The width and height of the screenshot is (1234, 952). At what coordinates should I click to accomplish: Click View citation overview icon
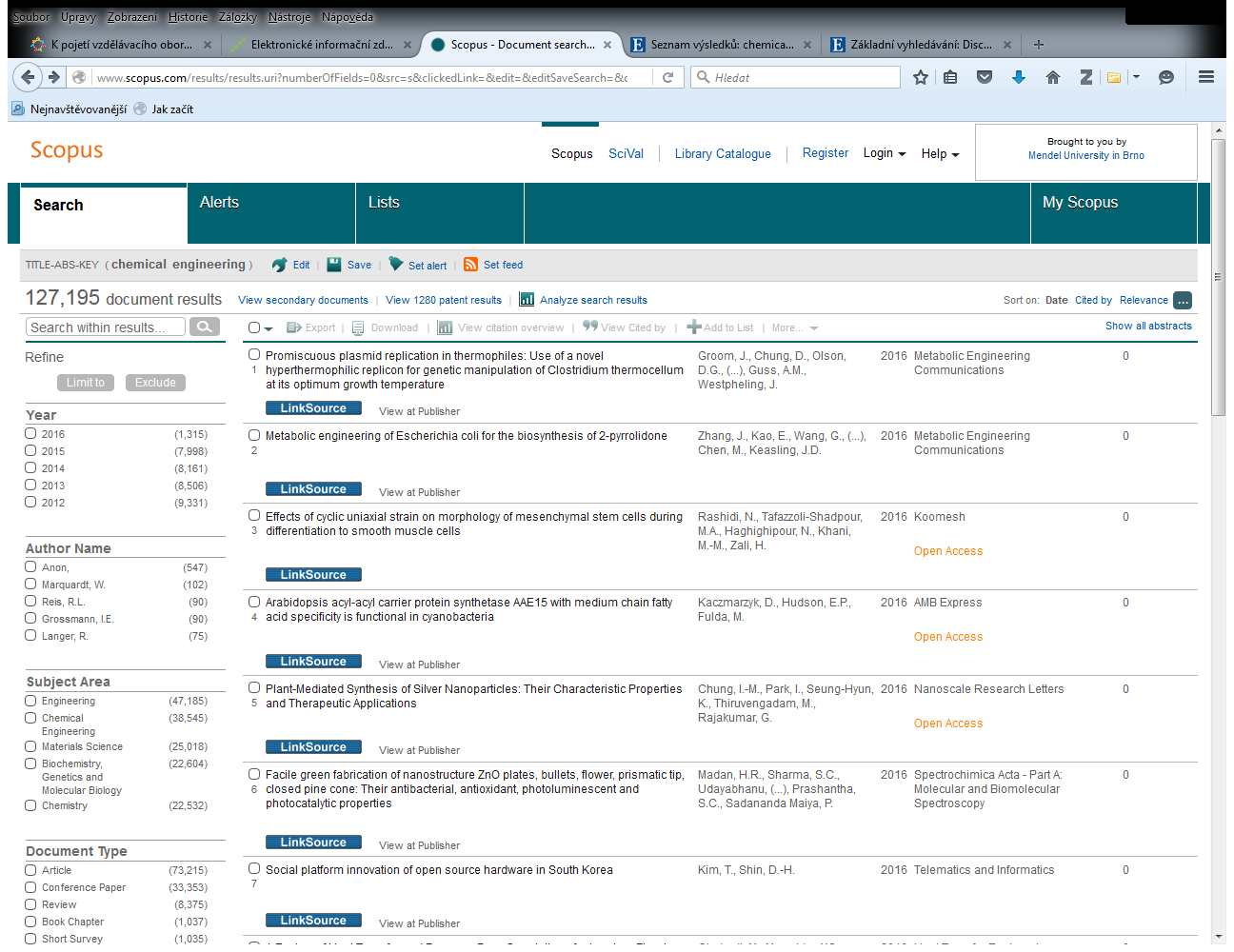pos(445,327)
